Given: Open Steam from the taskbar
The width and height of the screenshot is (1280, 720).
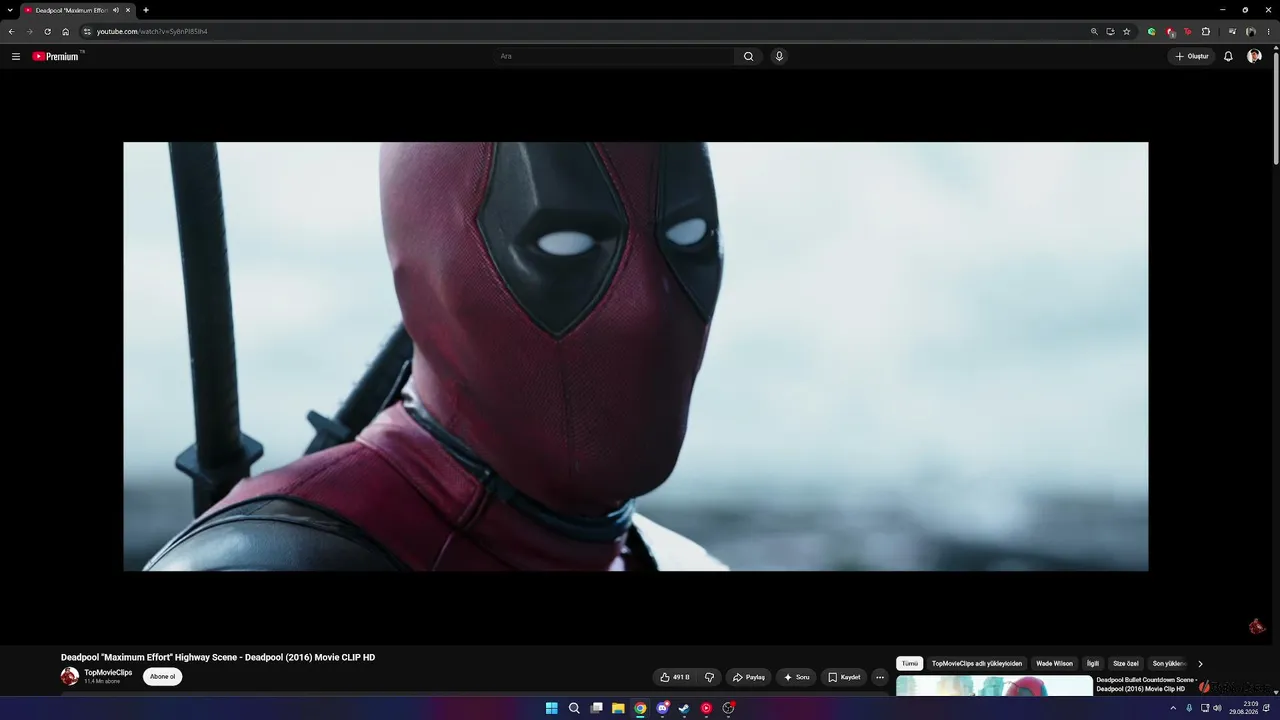Looking at the screenshot, I should [684, 708].
